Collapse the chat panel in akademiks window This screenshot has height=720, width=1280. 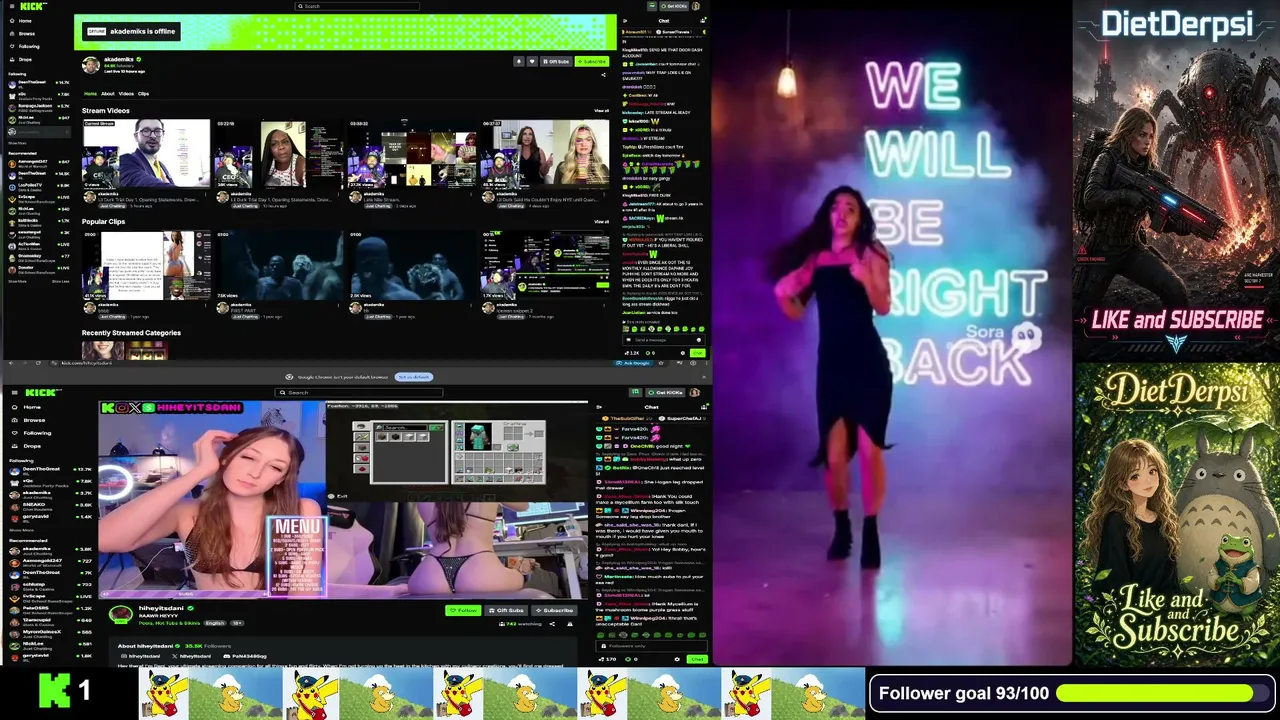(626, 20)
